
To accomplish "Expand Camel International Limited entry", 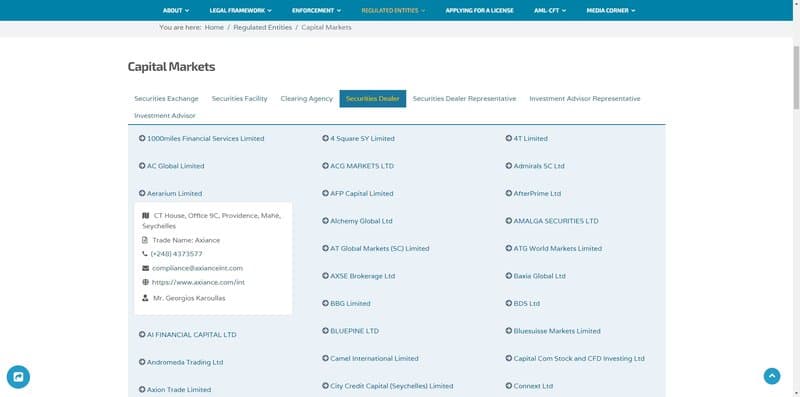I will [370, 359].
